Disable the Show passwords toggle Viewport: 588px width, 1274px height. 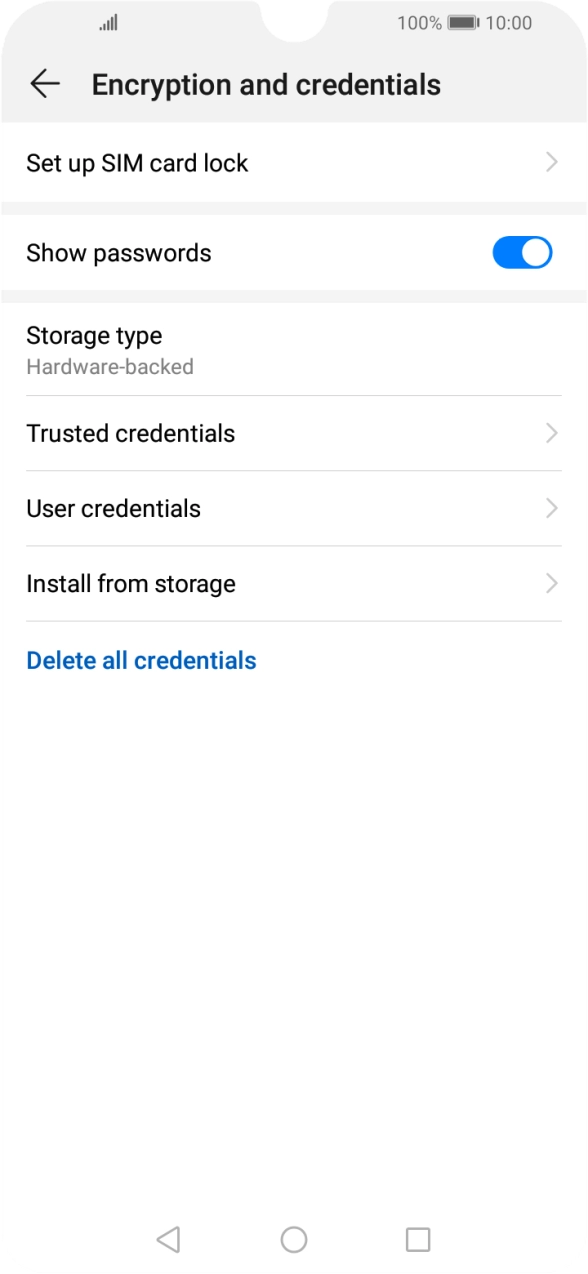click(x=522, y=252)
